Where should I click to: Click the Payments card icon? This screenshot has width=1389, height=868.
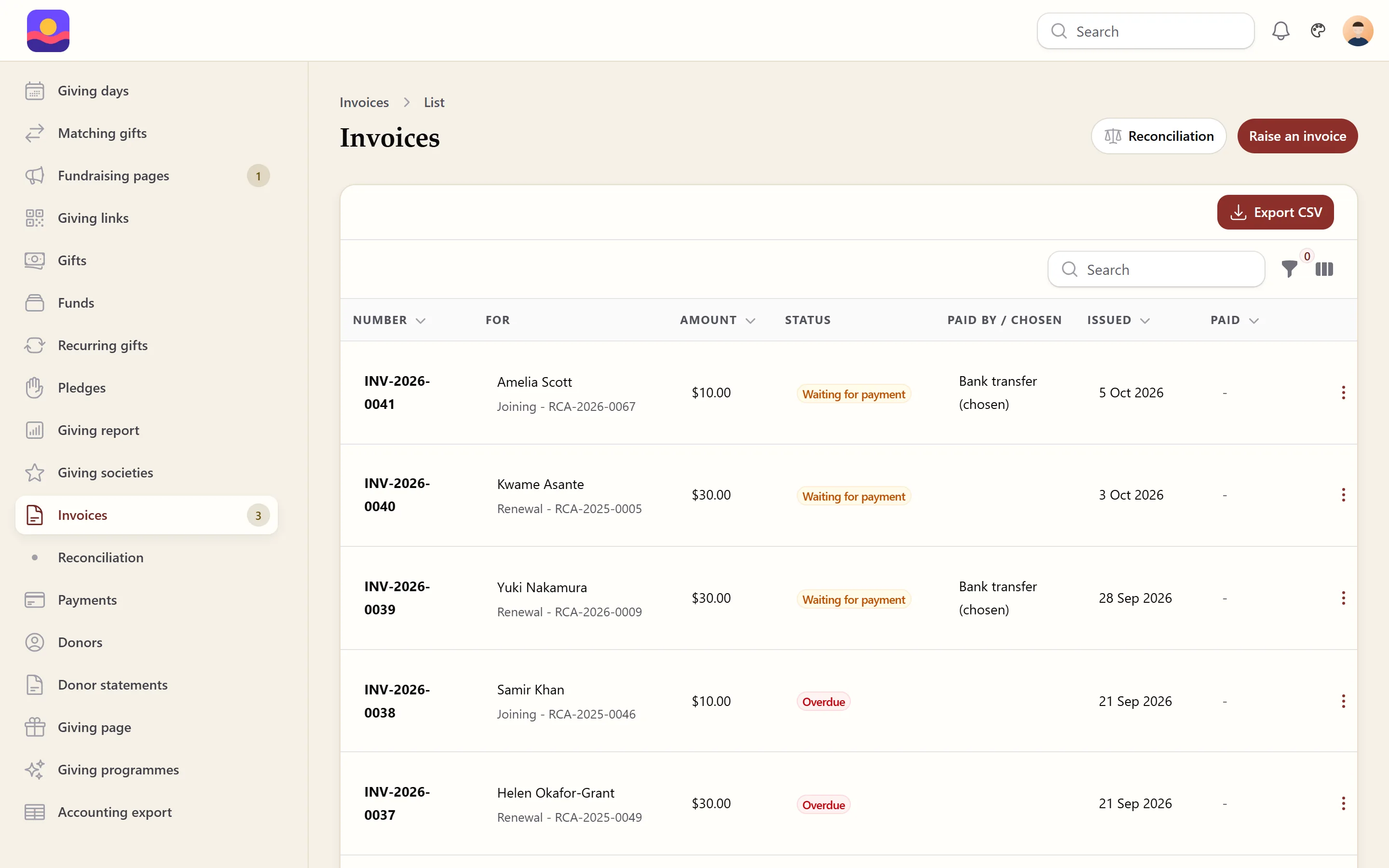click(x=34, y=600)
